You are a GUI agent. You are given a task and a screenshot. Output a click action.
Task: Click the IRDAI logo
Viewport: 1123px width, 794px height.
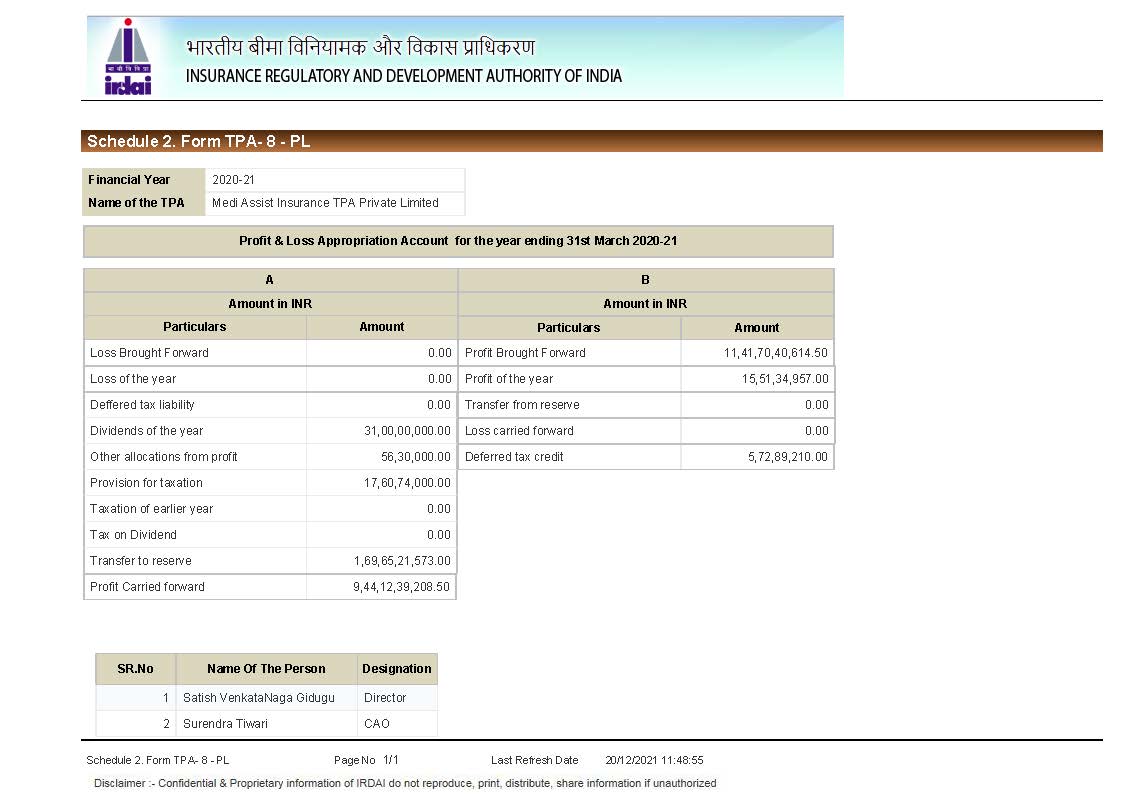click(128, 57)
